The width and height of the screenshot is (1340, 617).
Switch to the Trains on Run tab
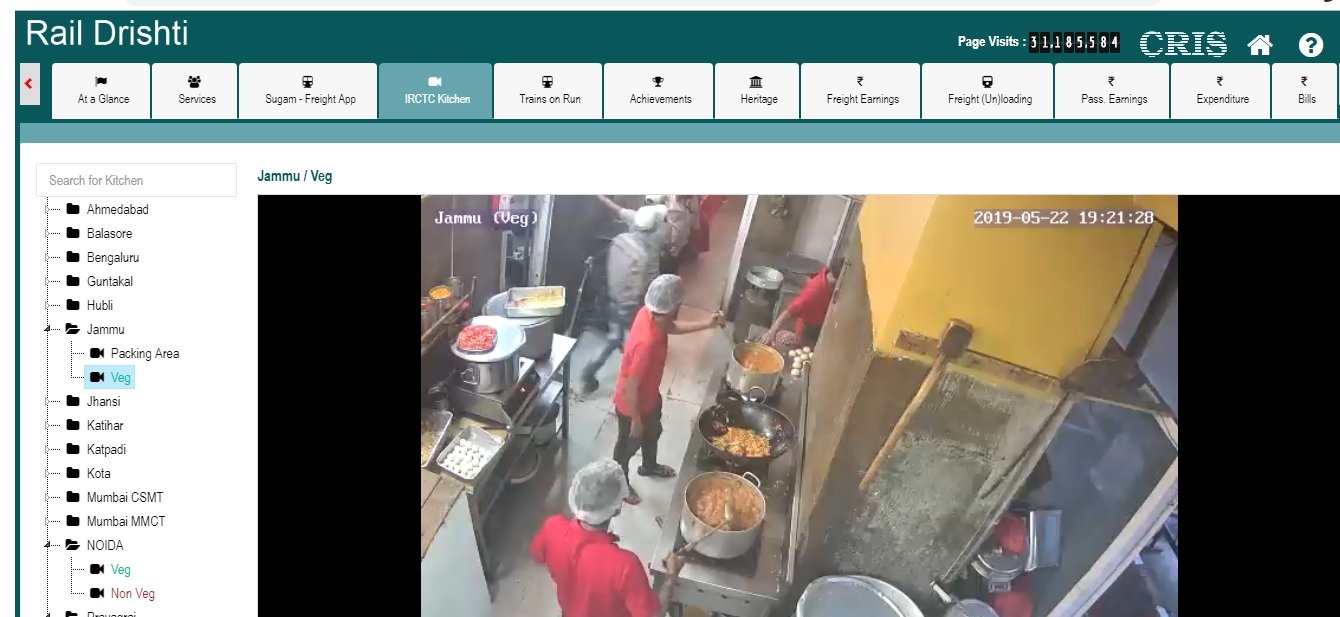coord(546,90)
